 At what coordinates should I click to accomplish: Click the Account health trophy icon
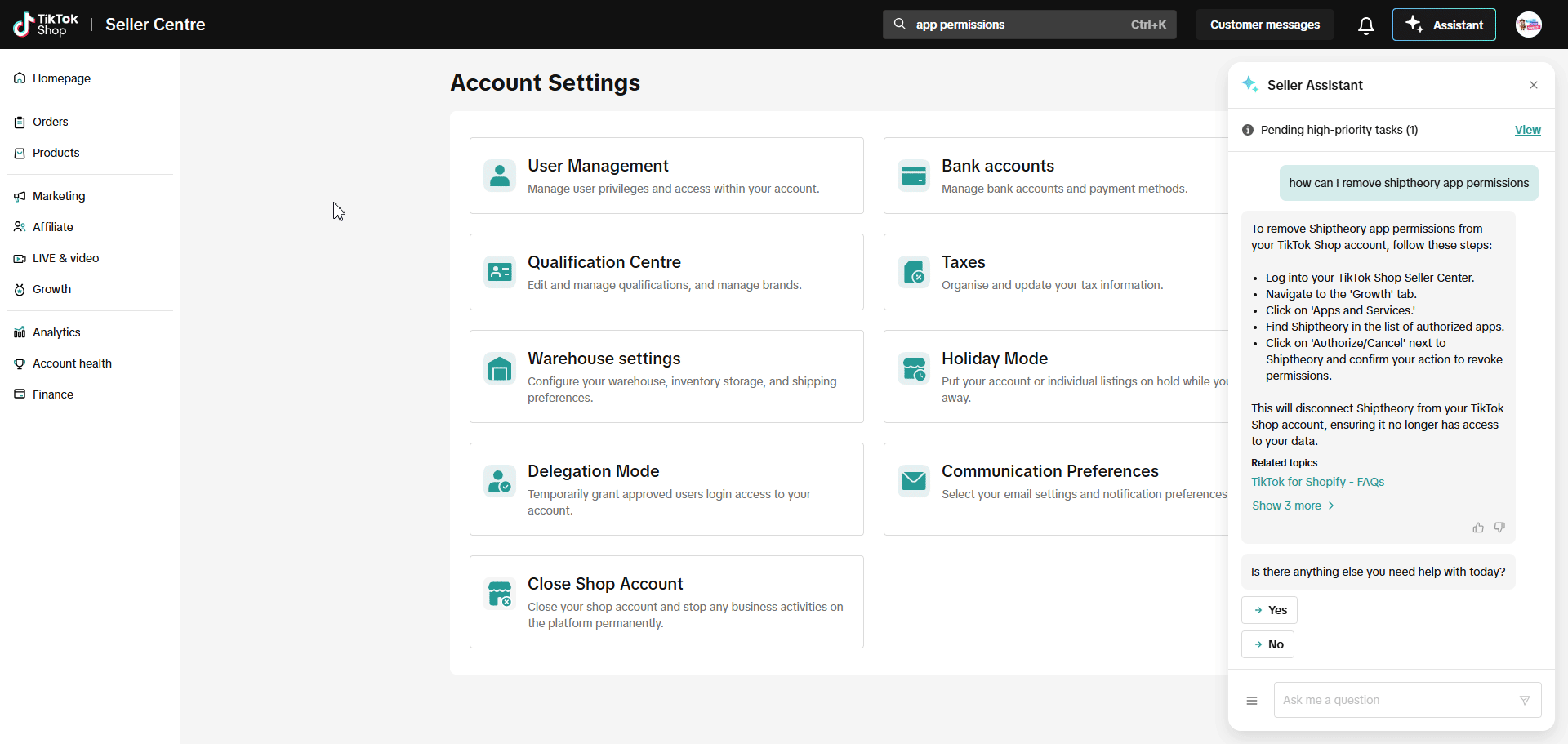(x=20, y=363)
